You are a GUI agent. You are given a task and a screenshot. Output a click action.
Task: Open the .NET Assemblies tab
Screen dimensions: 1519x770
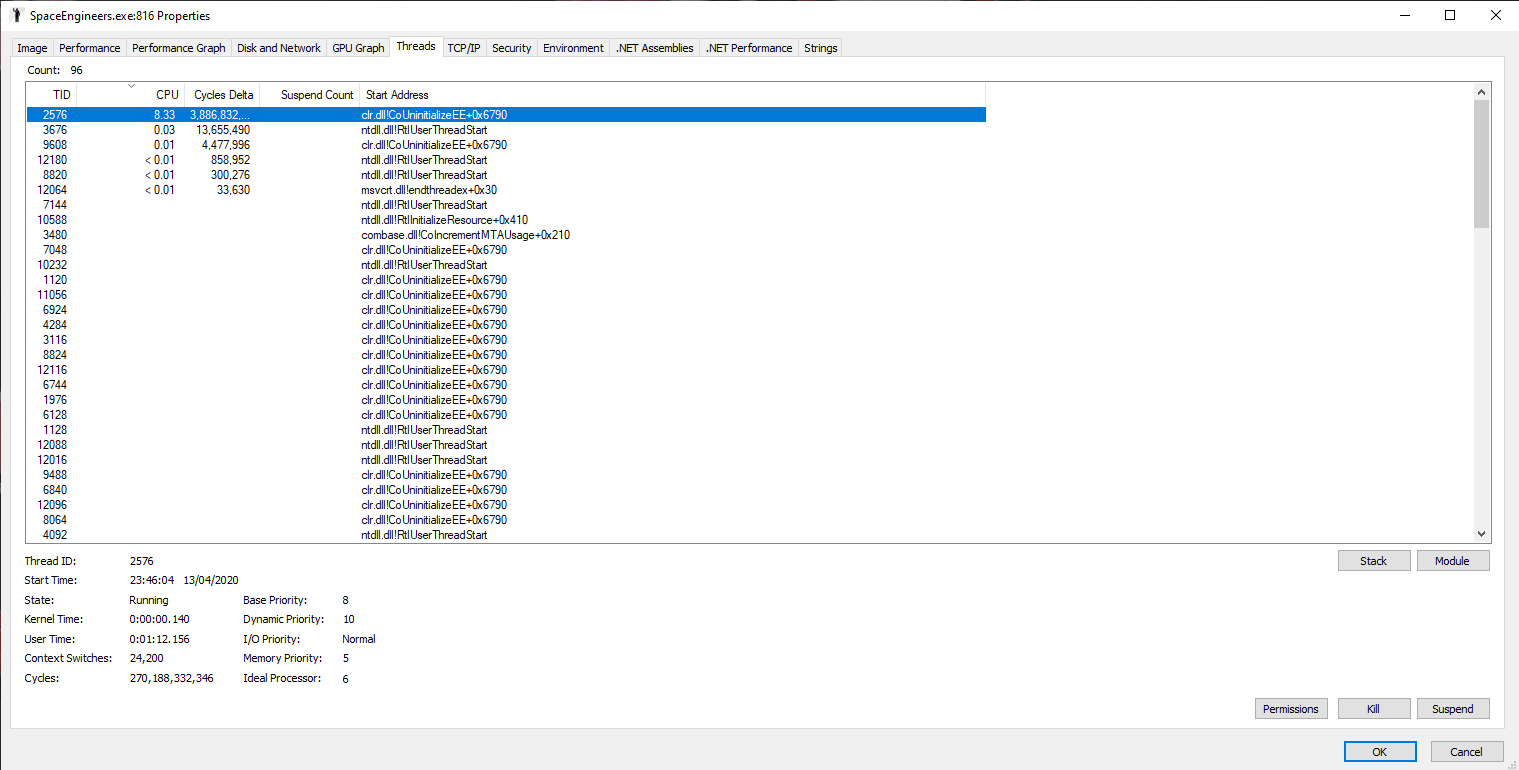(x=654, y=48)
